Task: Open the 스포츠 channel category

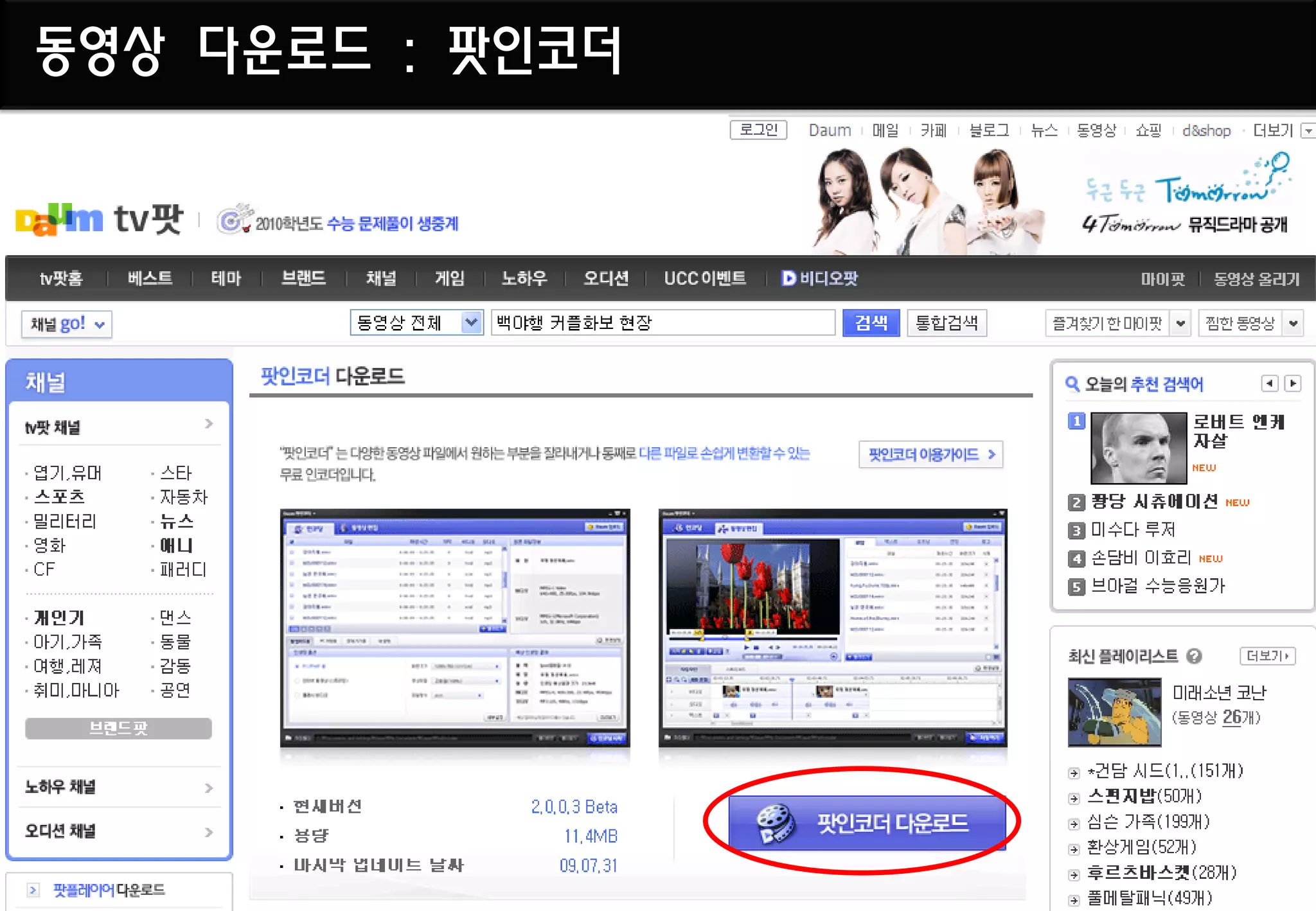Action: click(x=59, y=497)
